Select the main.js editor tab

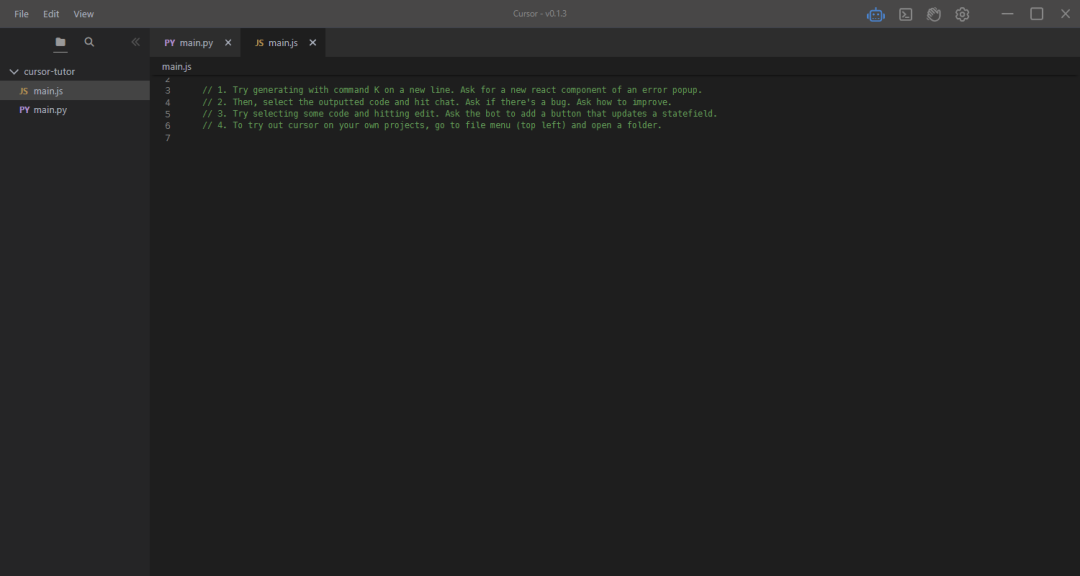[x=283, y=43]
